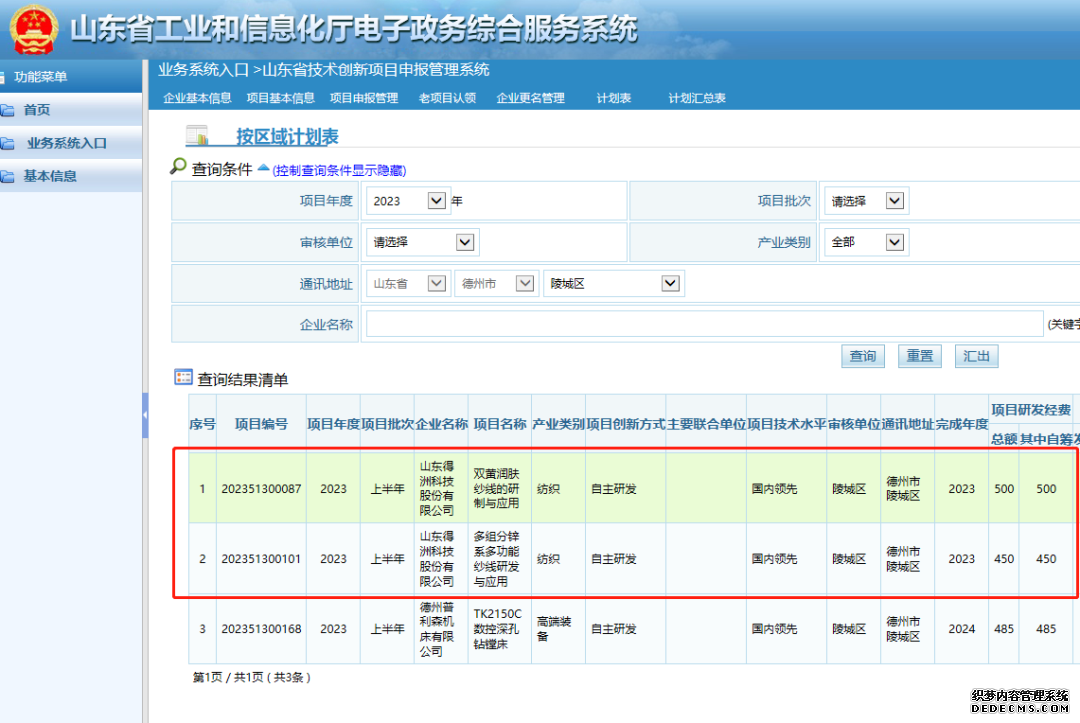Click the 2024 completion year cell
Image resolution: width=1080 pixels, height=723 pixels.
pyautogui.click(x=962, y=629)
